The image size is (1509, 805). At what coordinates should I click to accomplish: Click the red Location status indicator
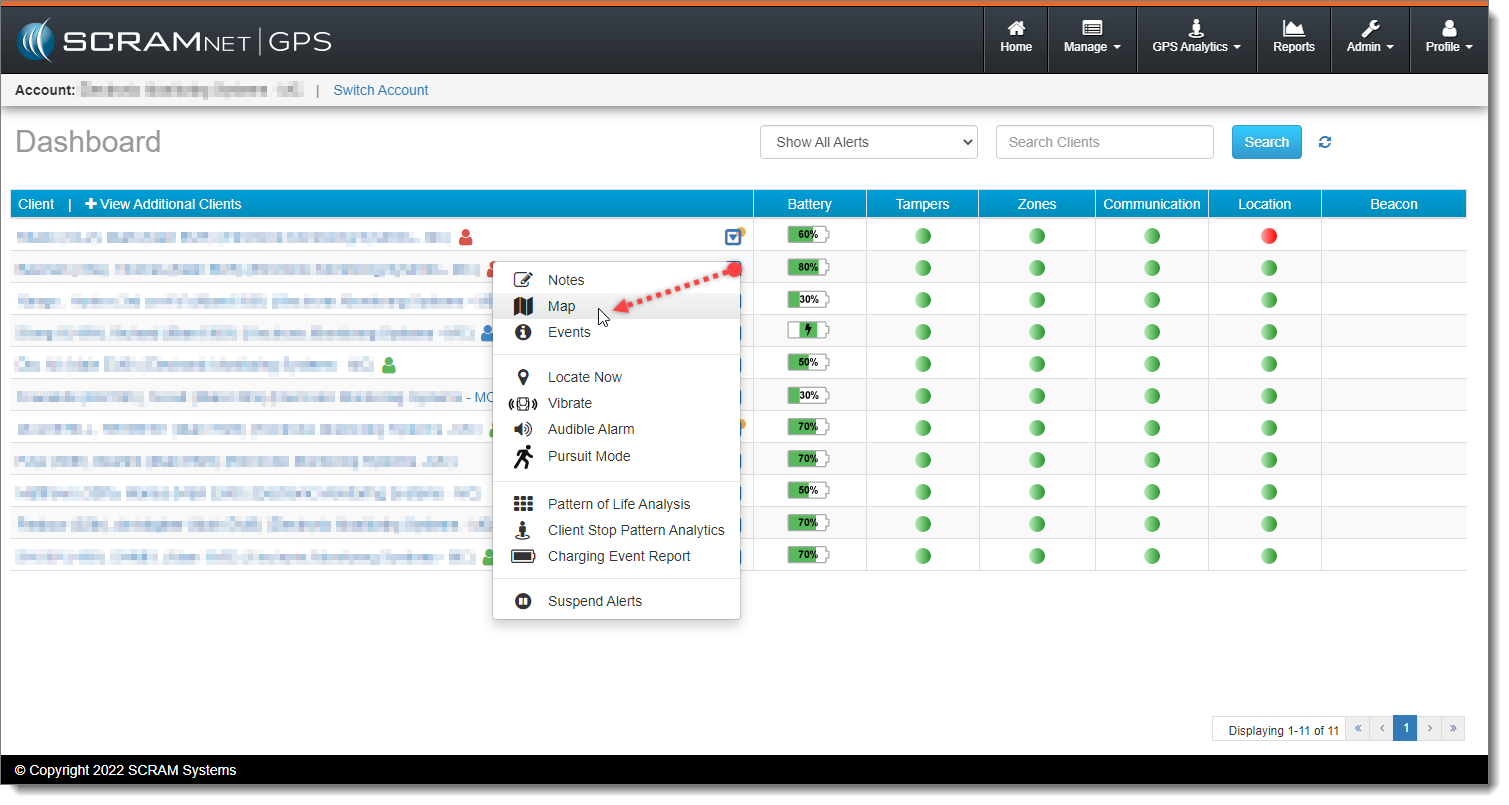1268,236
